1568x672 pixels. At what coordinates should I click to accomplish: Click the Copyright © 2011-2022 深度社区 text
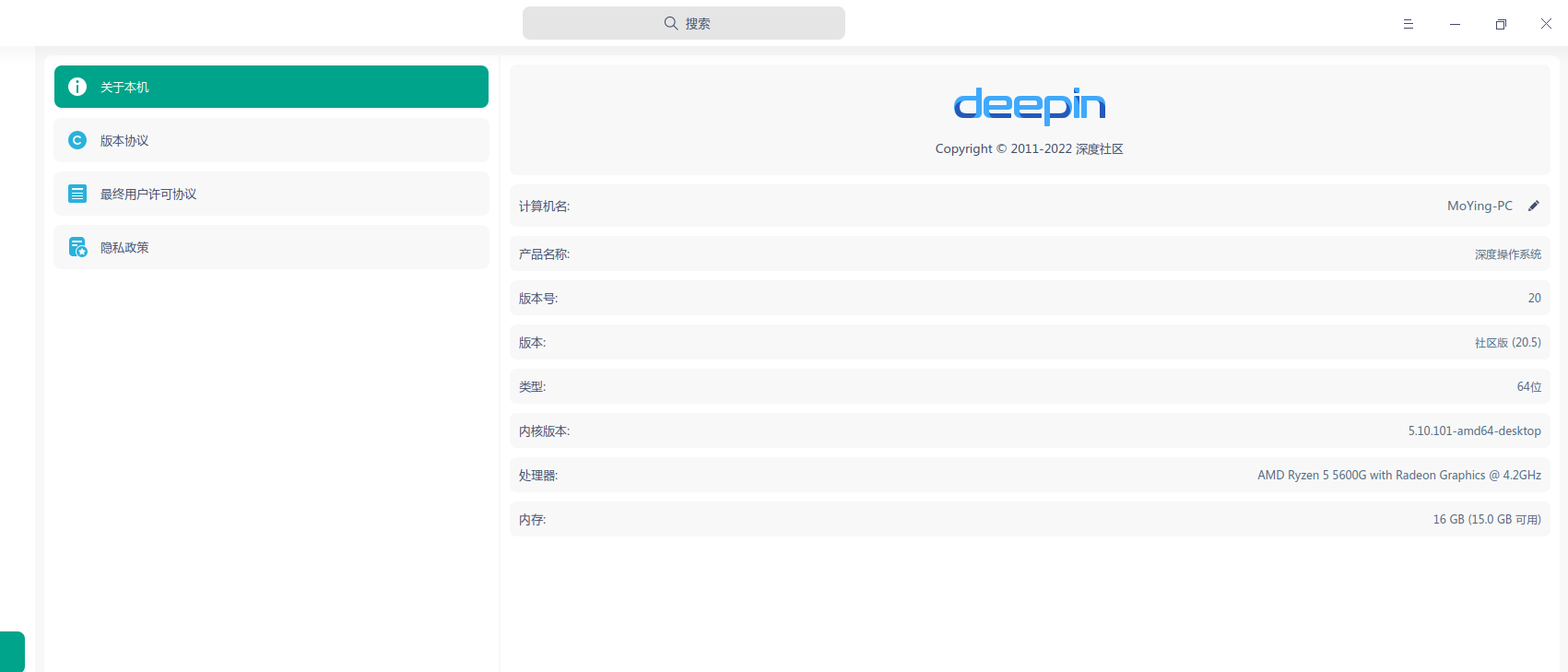click(1030, 149)
